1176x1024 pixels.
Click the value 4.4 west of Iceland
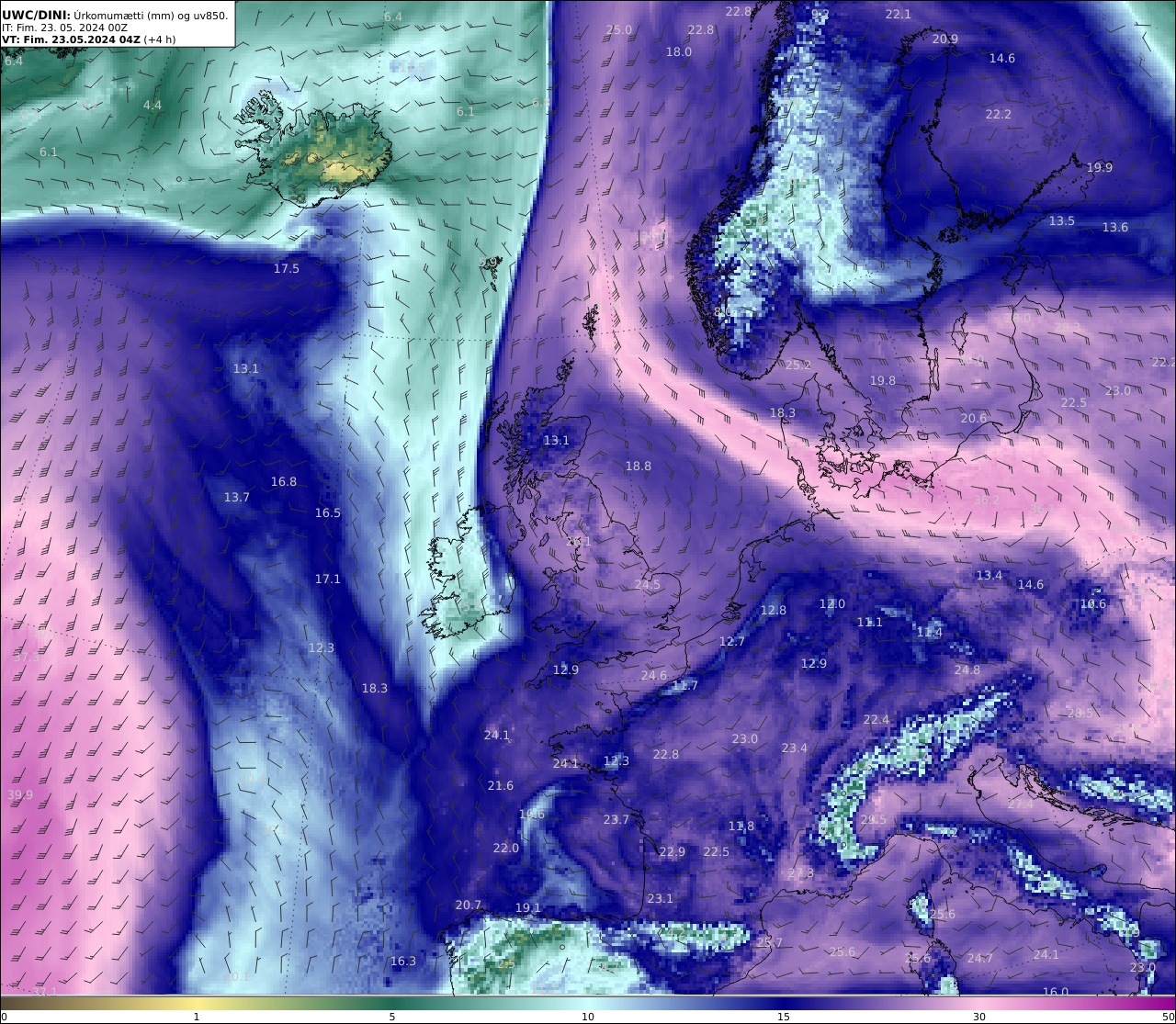(x=153, y=106)
